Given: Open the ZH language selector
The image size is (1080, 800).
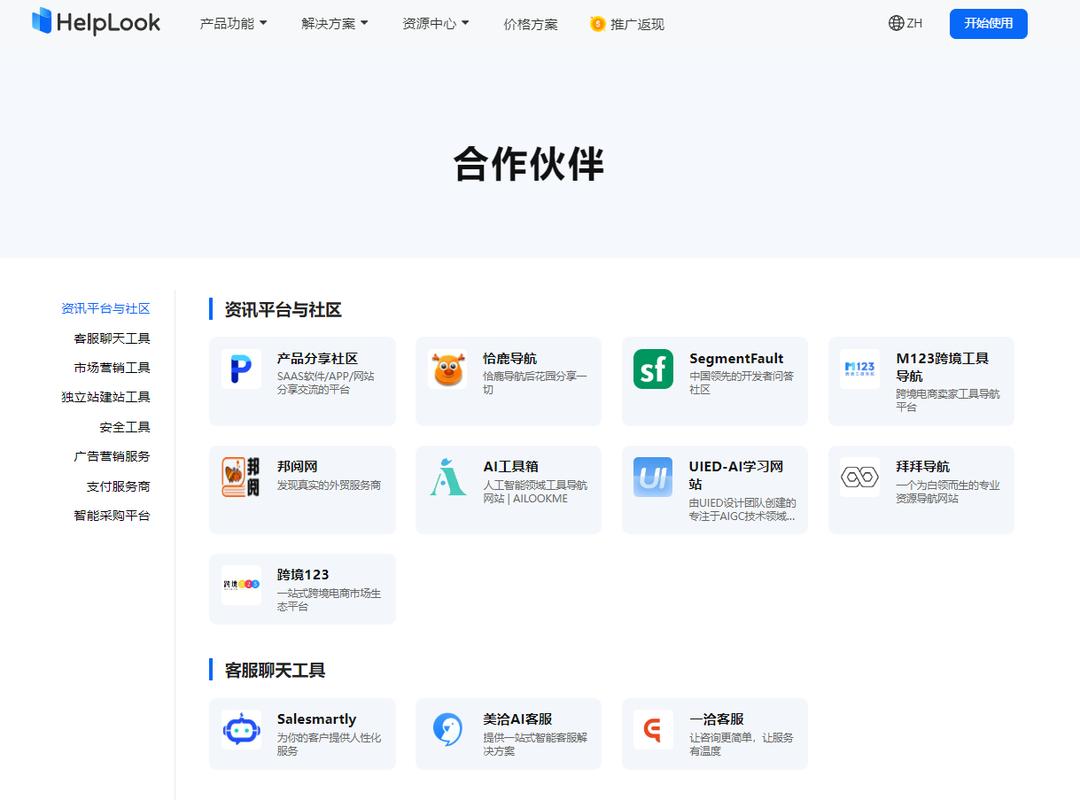Looking at the screenshot, I should click(905, 23).
